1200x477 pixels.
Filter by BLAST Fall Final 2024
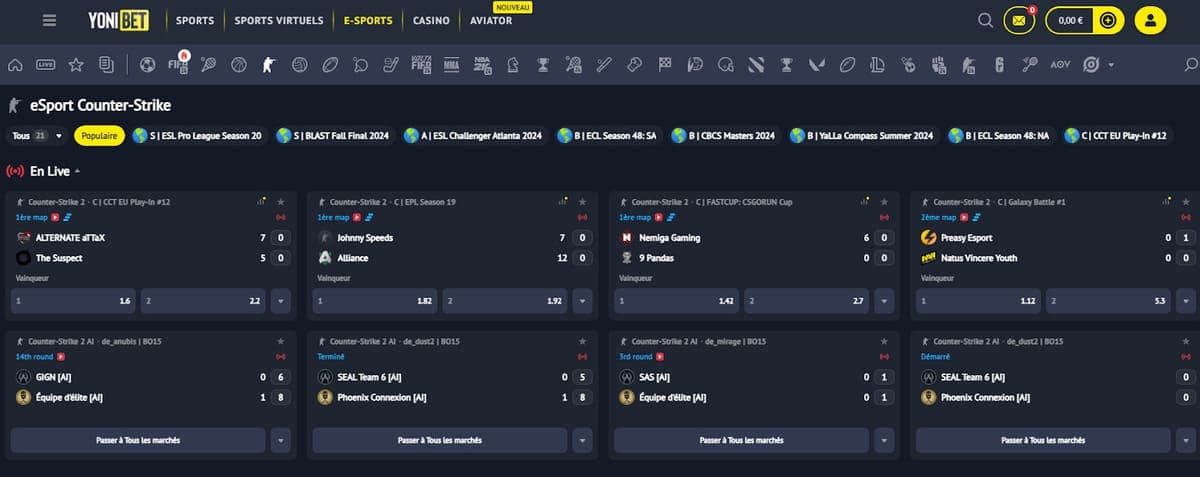334,136
